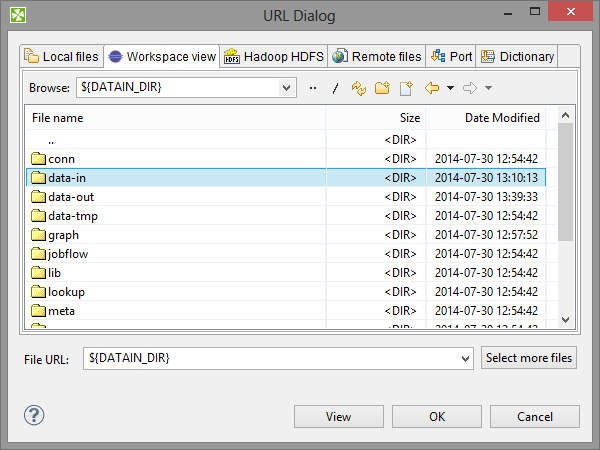This screenshot has width=600, height=450.
Task: Switch to the Dictionary tab
Action: click(x=517, y=57)
